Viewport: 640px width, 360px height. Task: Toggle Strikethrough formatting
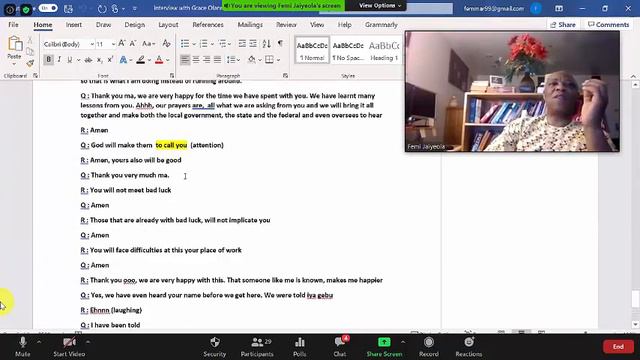pyautogui.click(x=88, y=60)
